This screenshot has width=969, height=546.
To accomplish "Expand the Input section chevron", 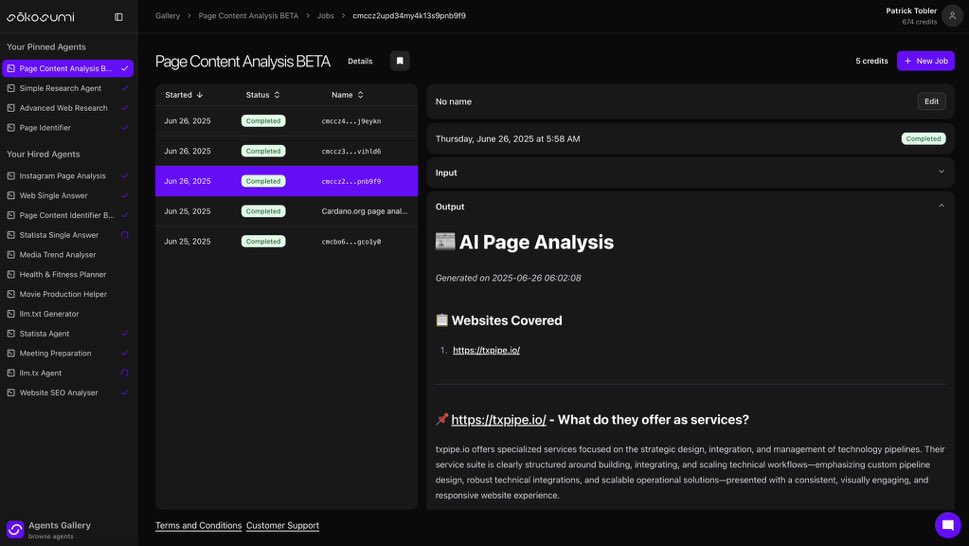I will click(941, 172).
